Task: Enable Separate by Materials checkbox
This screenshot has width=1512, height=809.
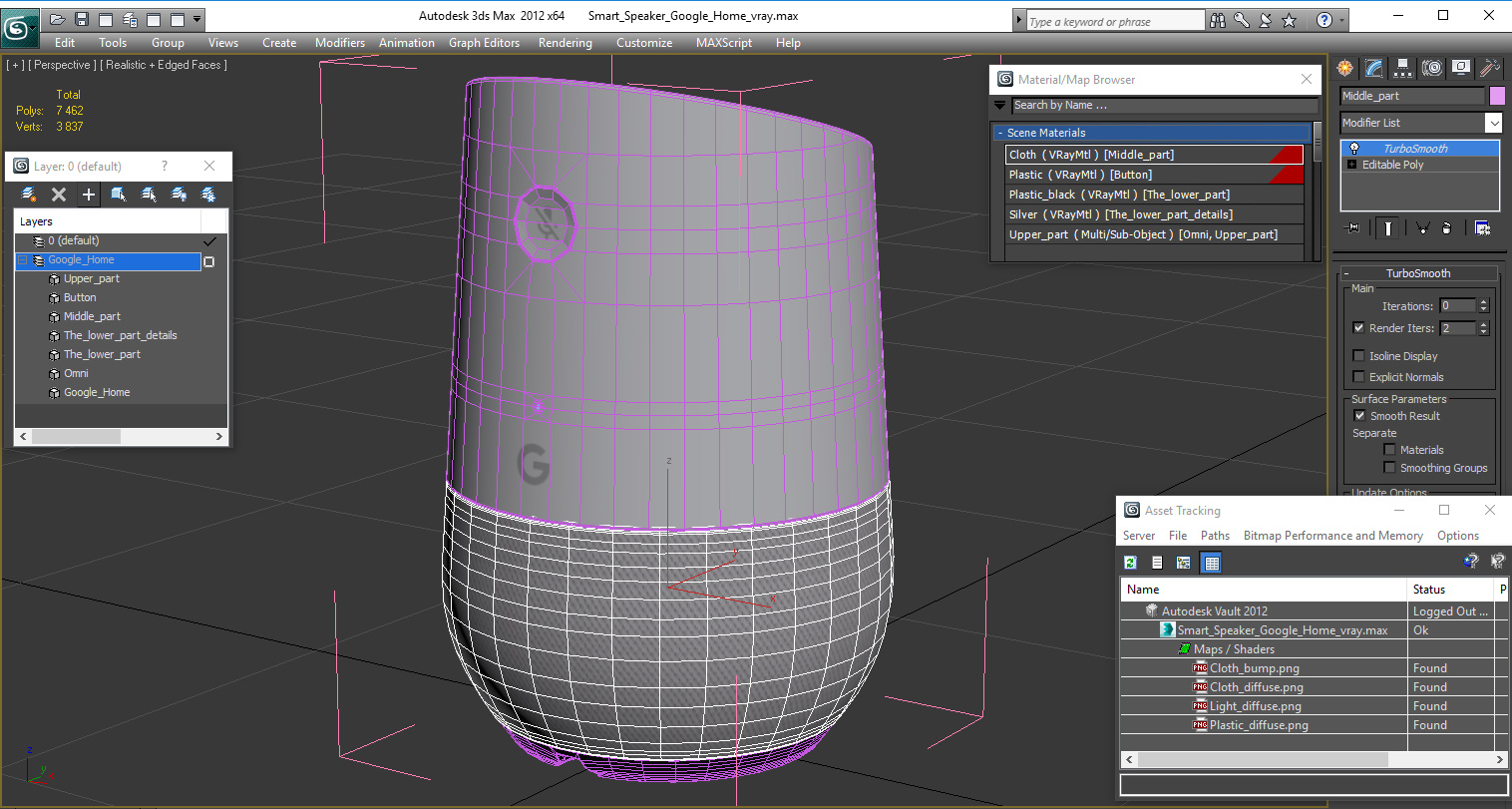Action: tap(1389, 450)
